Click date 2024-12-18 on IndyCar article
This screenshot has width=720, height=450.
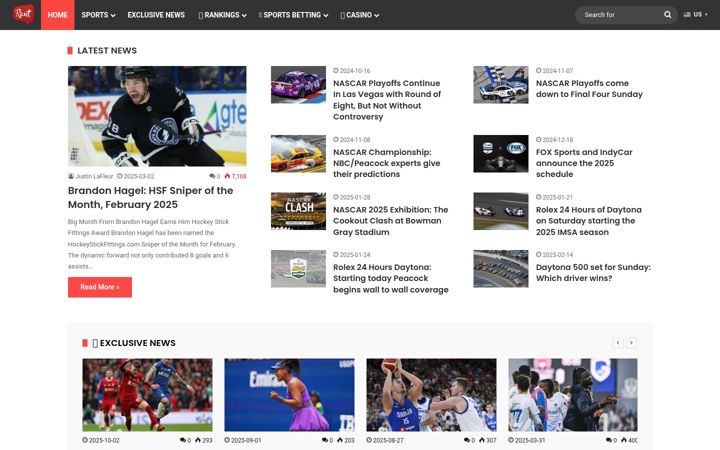click(x=554, y=140)
